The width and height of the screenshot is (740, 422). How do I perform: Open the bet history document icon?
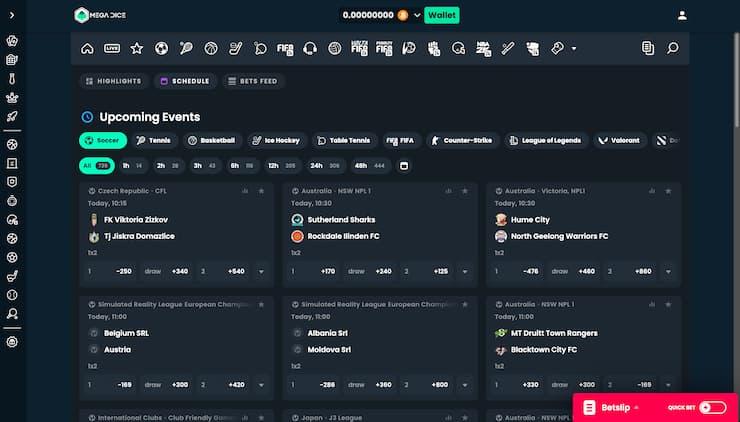coord(648,48)
